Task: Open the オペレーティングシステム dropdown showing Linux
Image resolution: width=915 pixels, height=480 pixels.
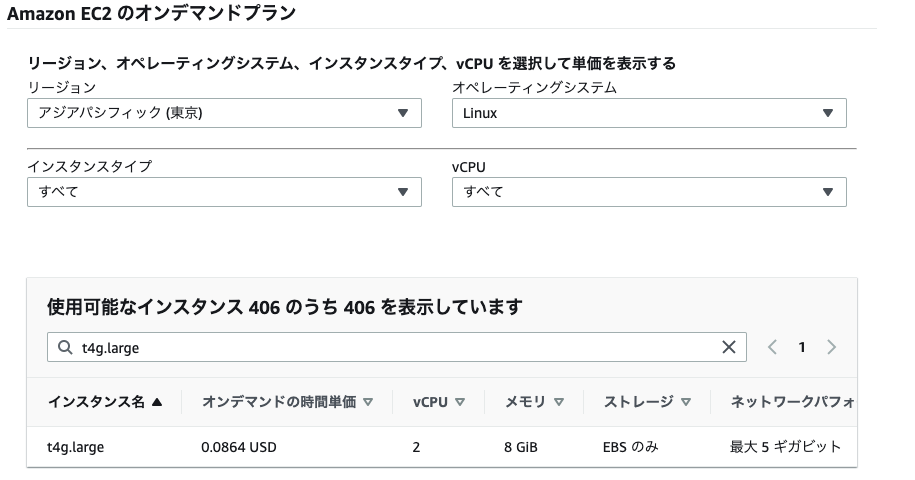Action: 649,113
